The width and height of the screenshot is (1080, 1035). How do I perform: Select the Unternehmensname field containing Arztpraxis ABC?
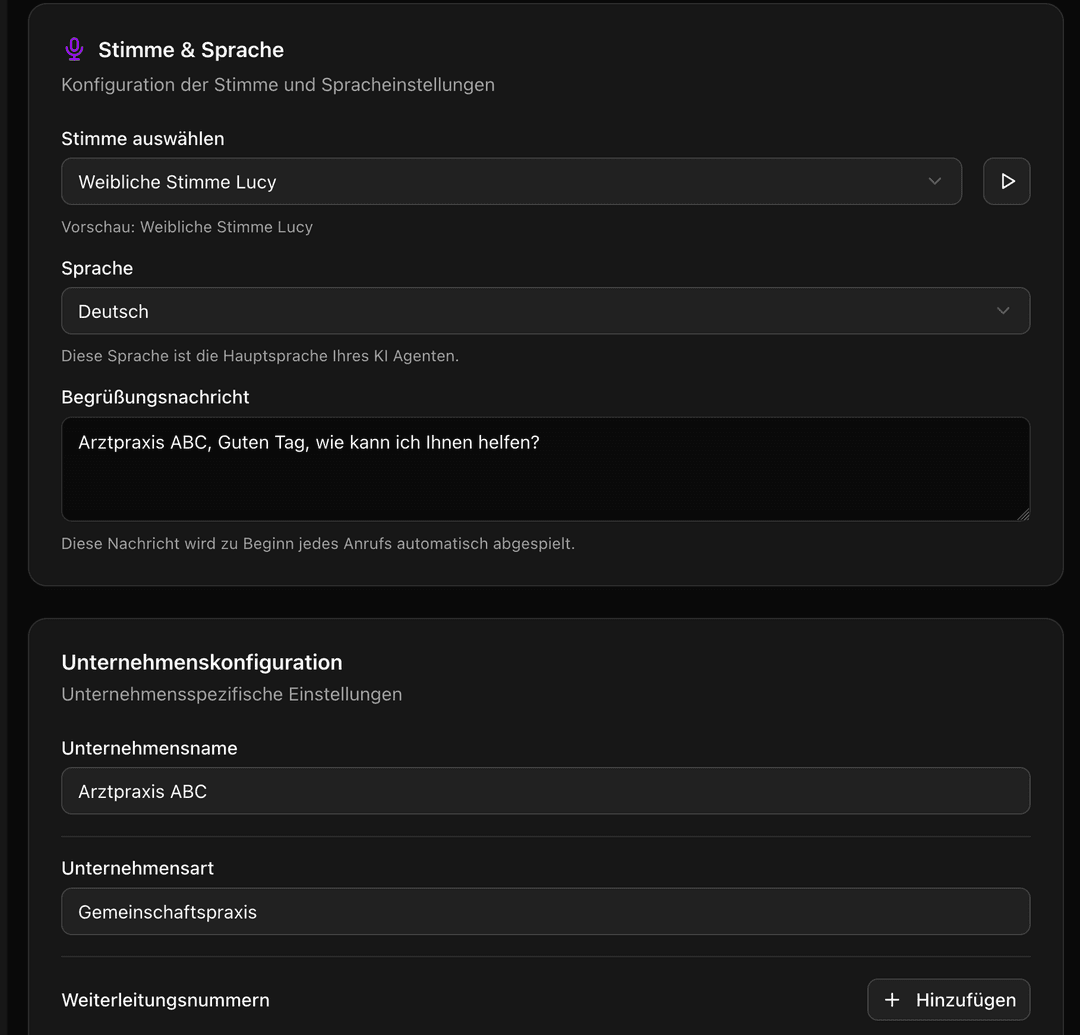click(546, 790)
